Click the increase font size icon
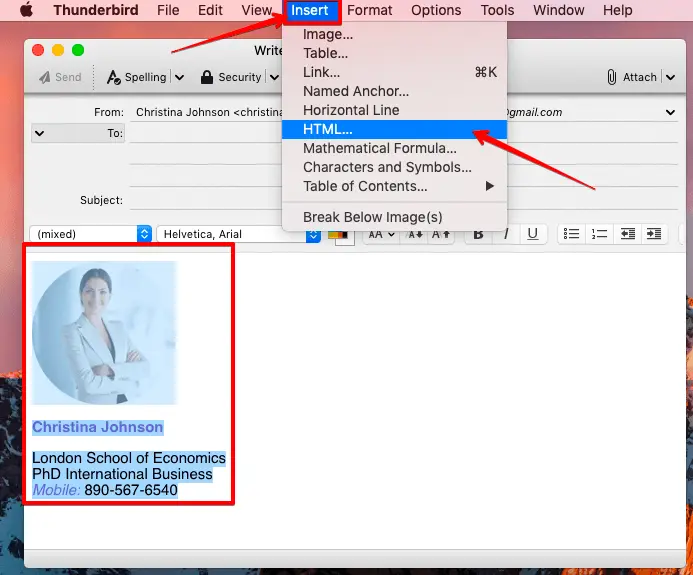Screen dimensions: 693x575 (x=441, y=234)
